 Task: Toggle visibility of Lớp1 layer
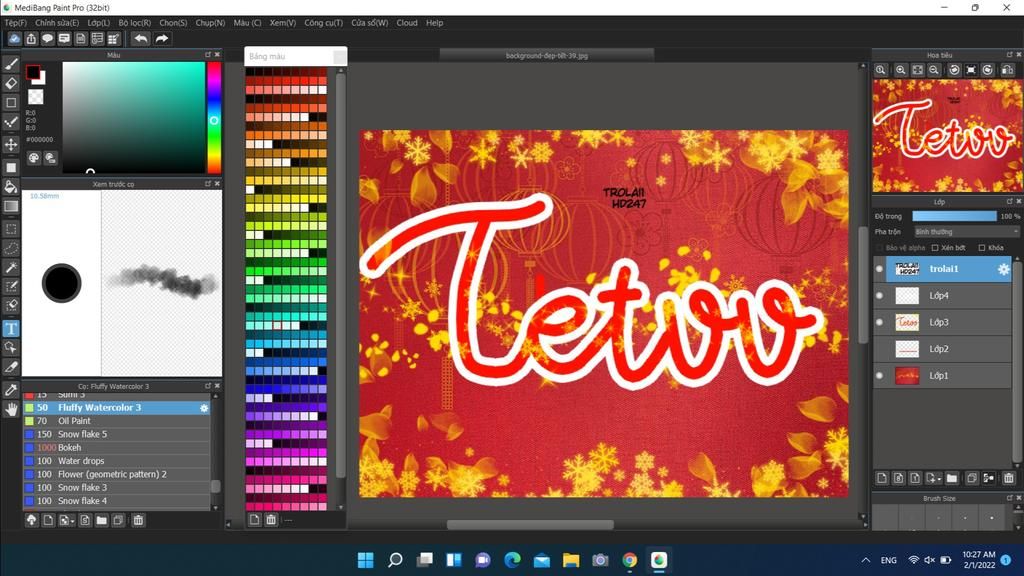879,376
